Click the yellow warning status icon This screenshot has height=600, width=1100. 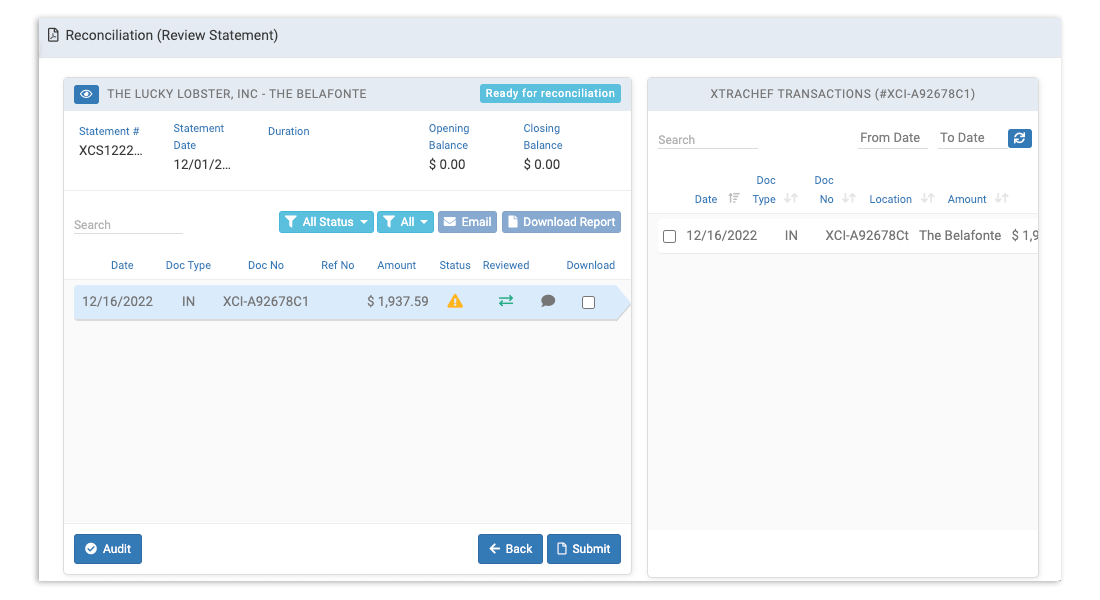pyautogui.click(x=455, y=301)
